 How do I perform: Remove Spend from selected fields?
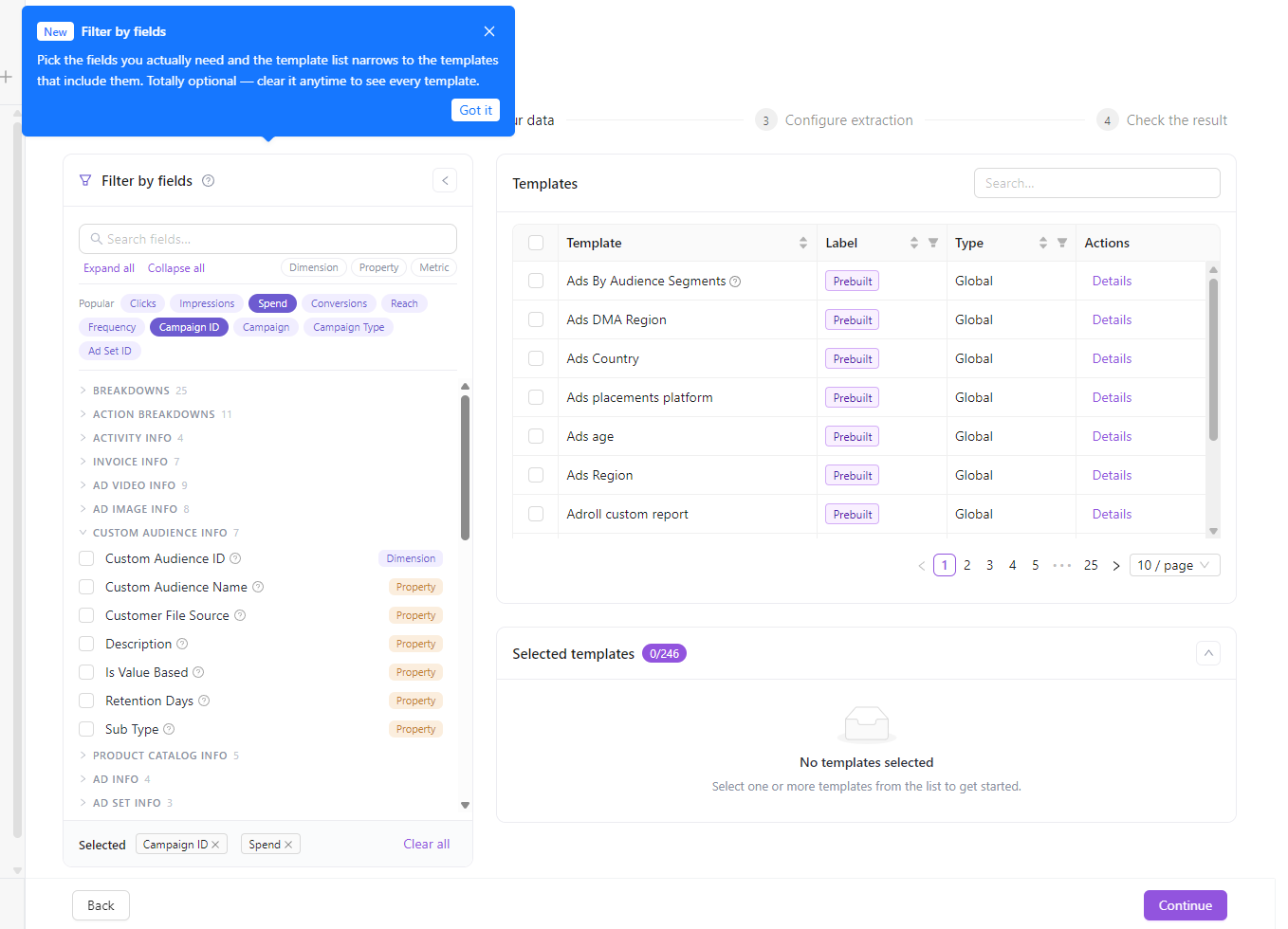pyautogui.click(x=288, y=845)
